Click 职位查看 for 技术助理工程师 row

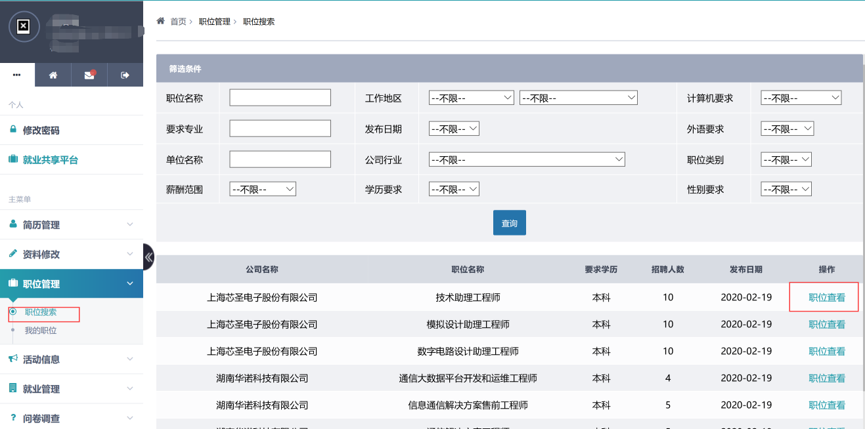click(826, 298)
